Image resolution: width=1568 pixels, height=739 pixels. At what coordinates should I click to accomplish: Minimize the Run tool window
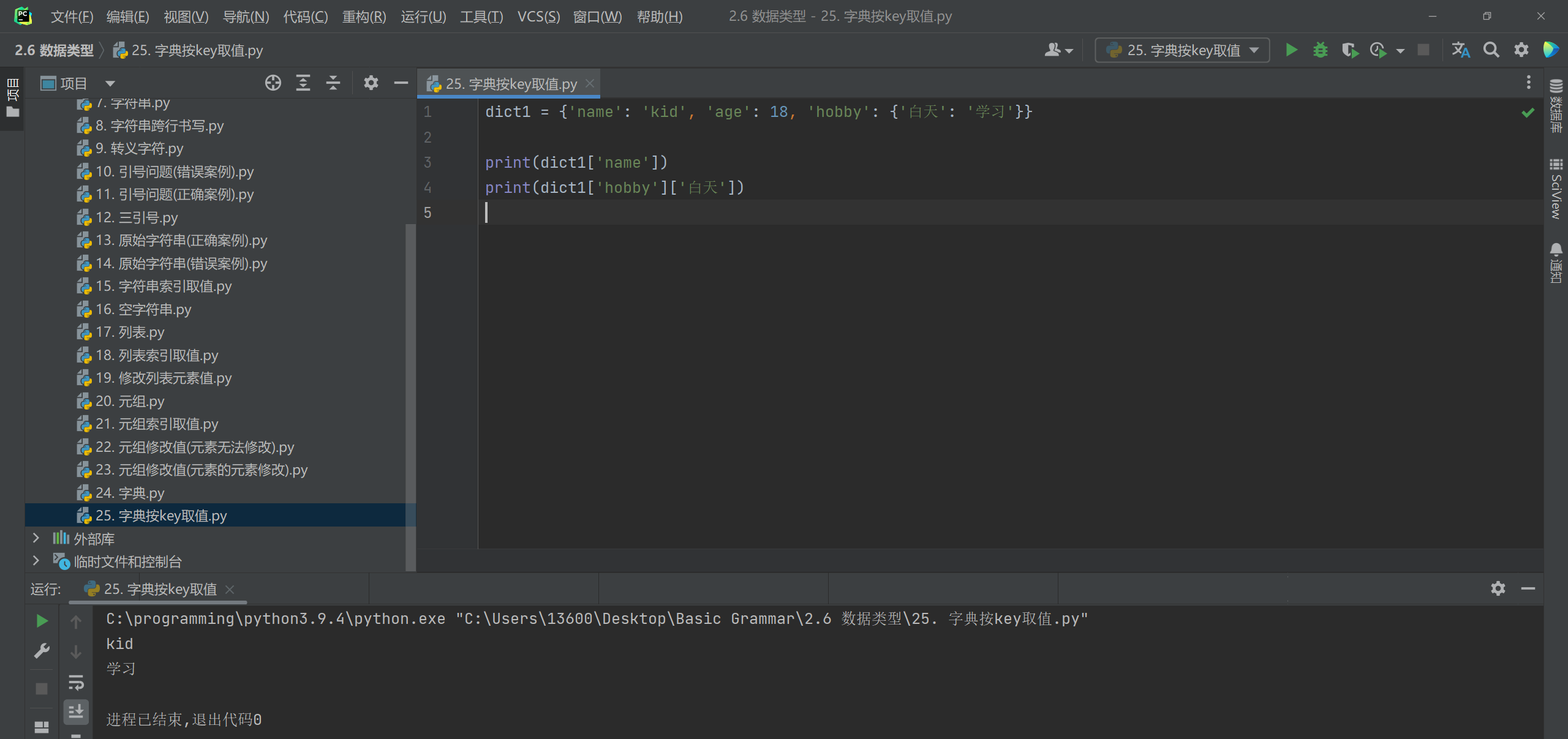click(x=1528, y=588)
